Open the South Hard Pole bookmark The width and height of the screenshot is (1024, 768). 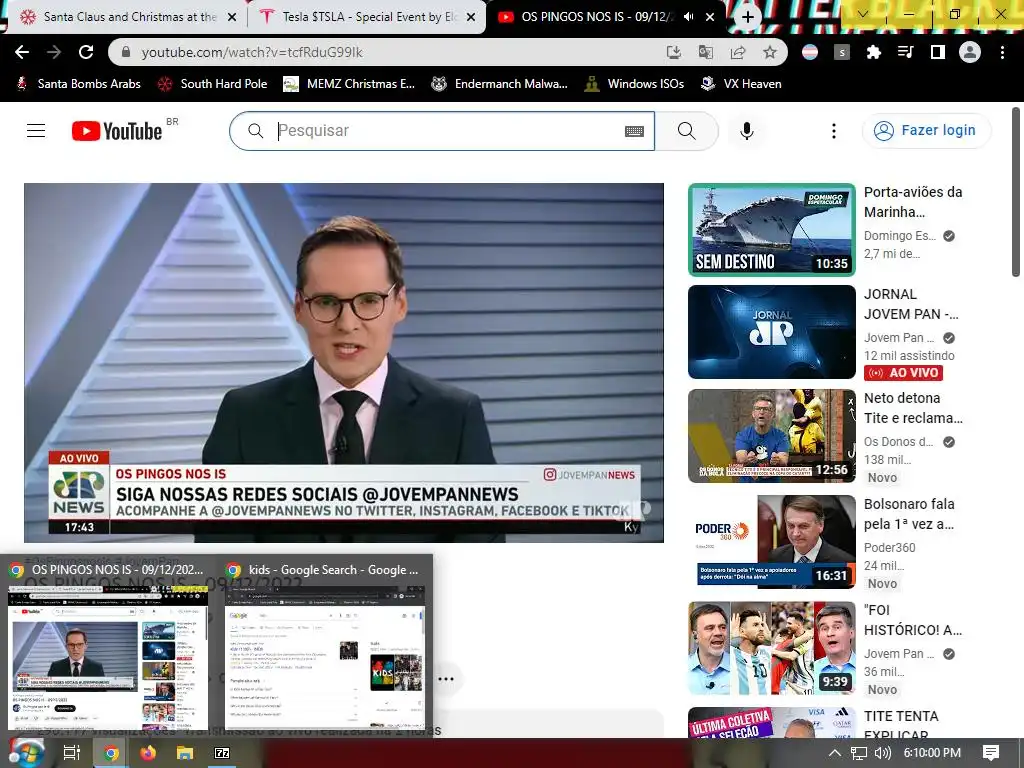click(213, 84)
